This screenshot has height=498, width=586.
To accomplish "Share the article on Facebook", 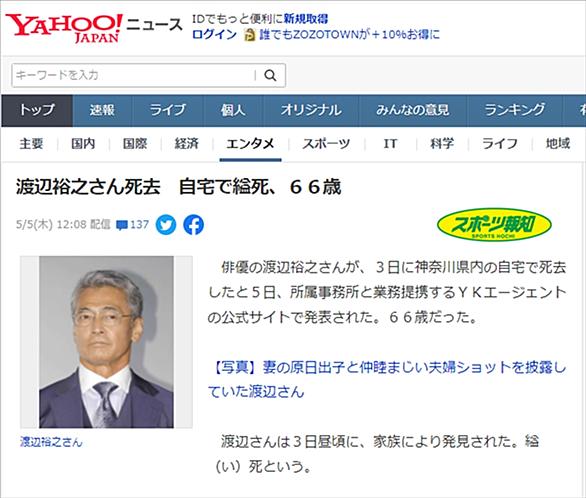I will tap(194, 225).
